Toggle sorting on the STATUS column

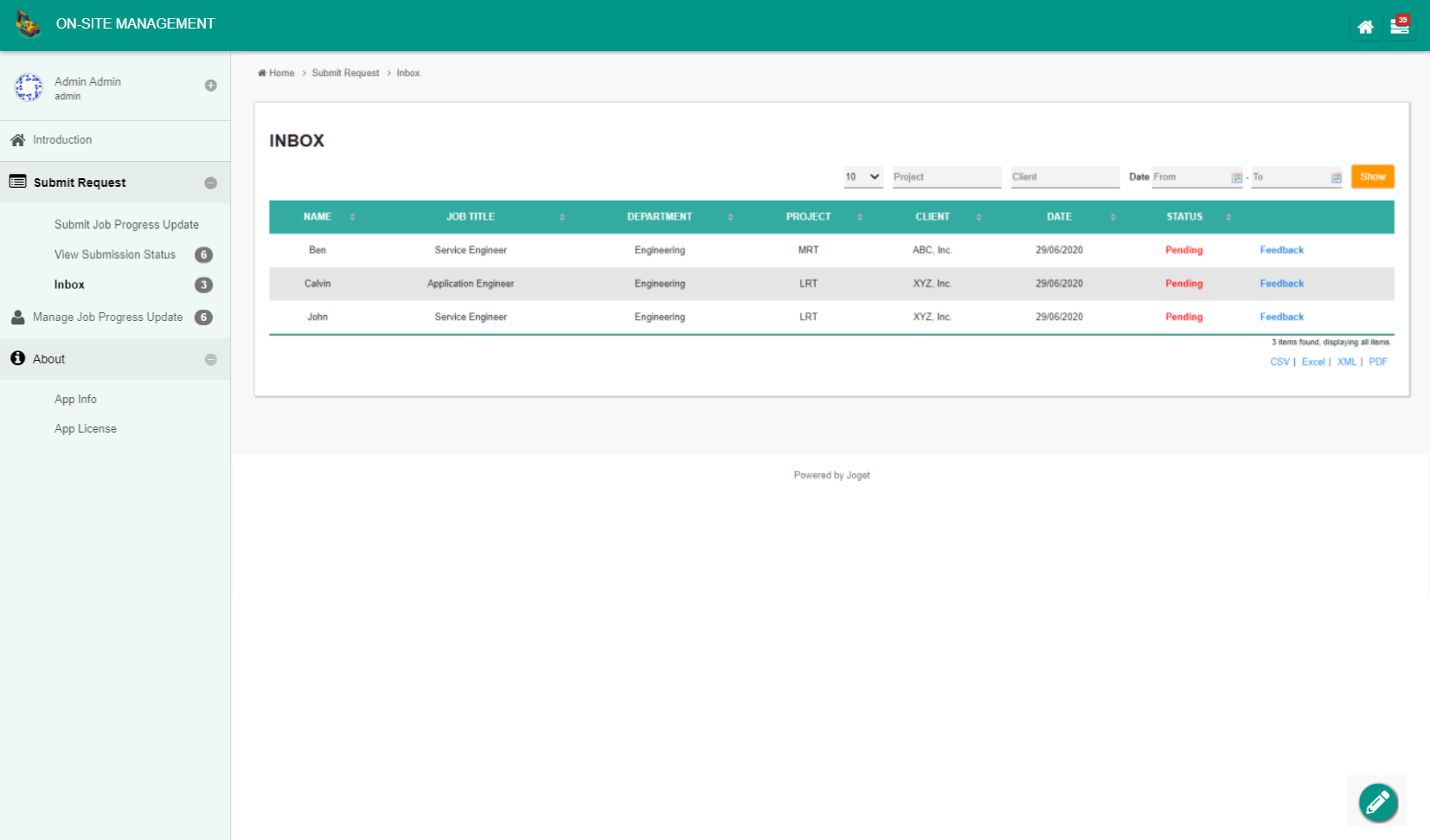[x=1228, y=216]
